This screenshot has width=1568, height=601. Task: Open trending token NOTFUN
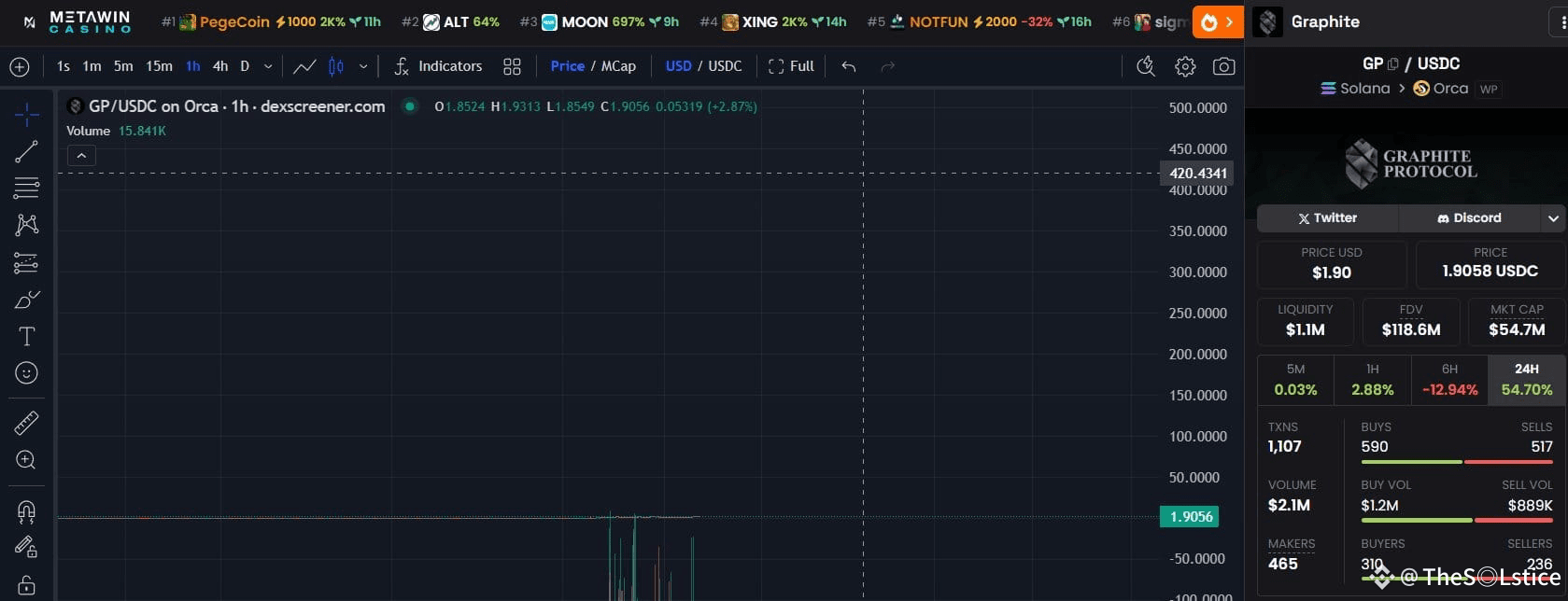980,21
